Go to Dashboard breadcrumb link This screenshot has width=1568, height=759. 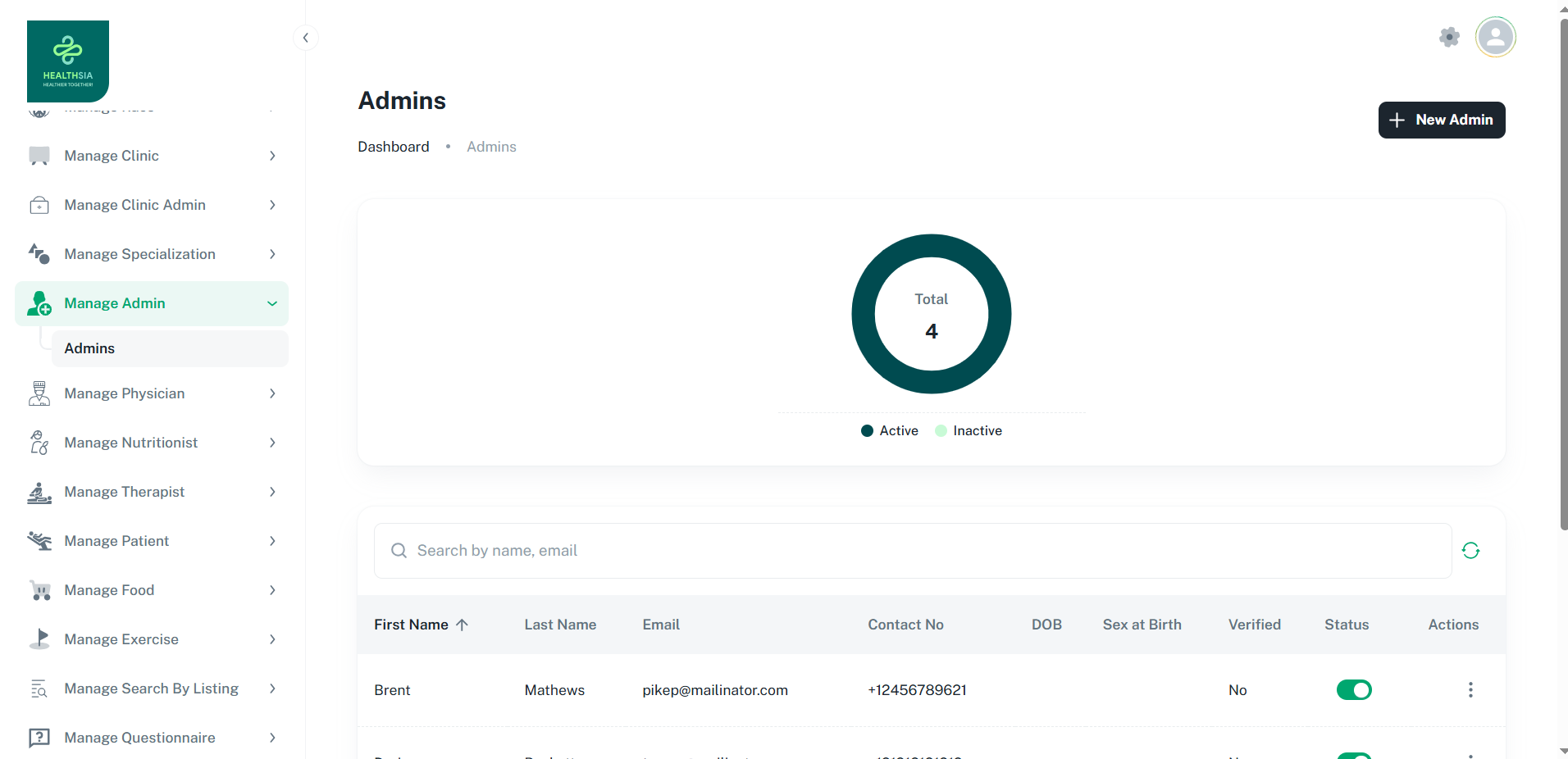pyautogui.click(x=394, y=147)
